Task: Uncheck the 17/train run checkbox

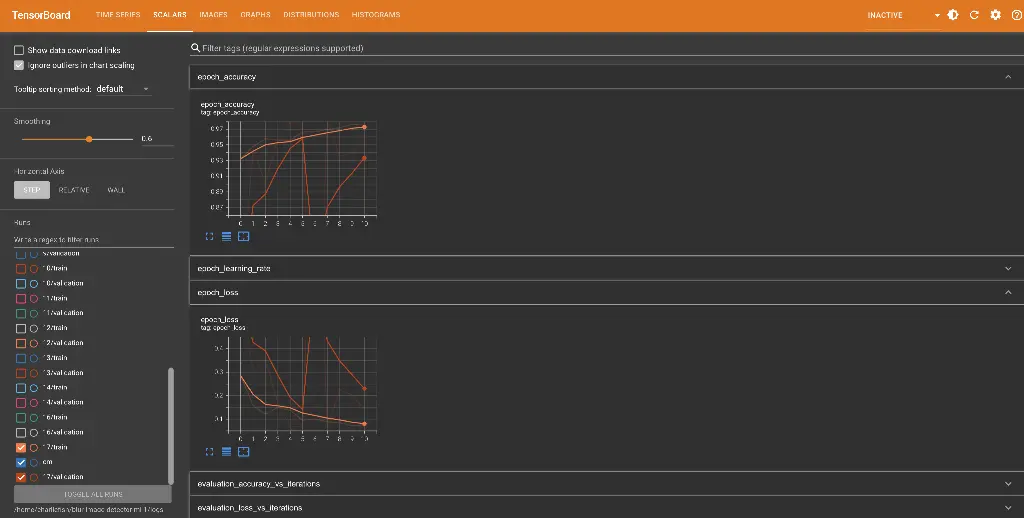Action: point(21,447)
